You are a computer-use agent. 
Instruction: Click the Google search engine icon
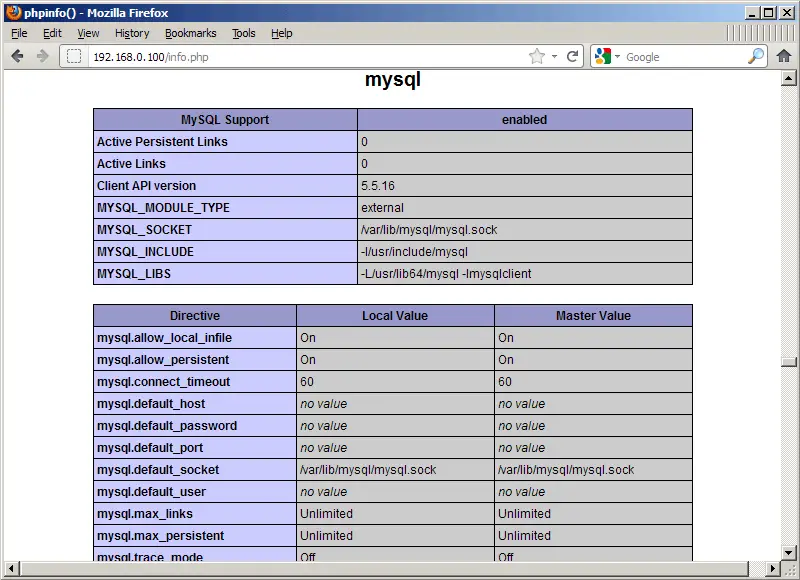(x=602, y=57)
